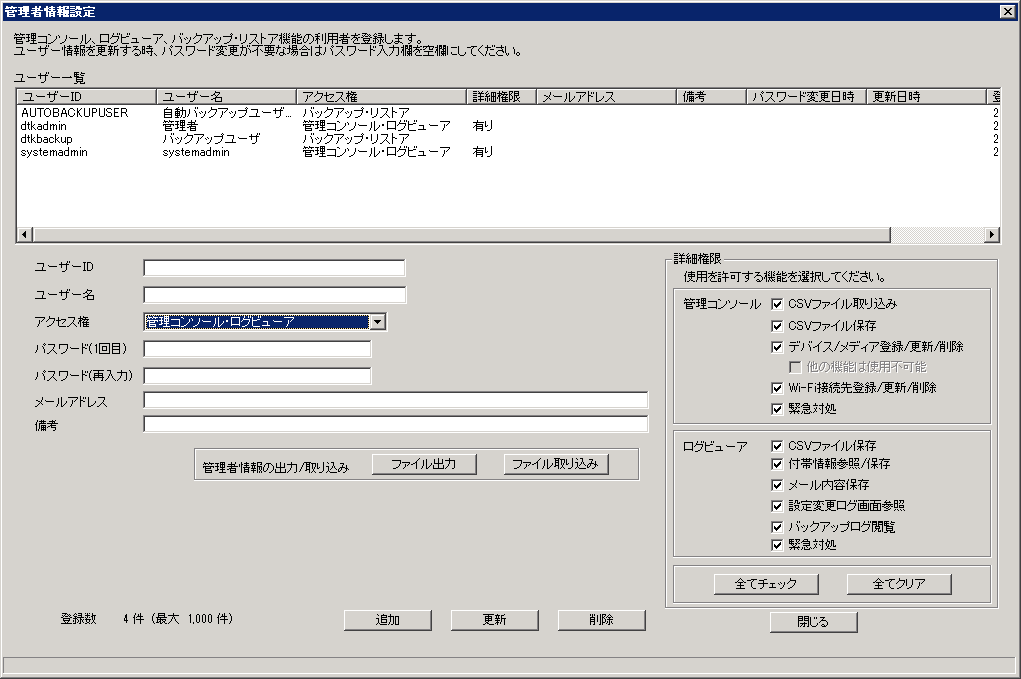Focus the ユーザーID input field
Screen dimensions: 1021x679
tap(274, 268)
